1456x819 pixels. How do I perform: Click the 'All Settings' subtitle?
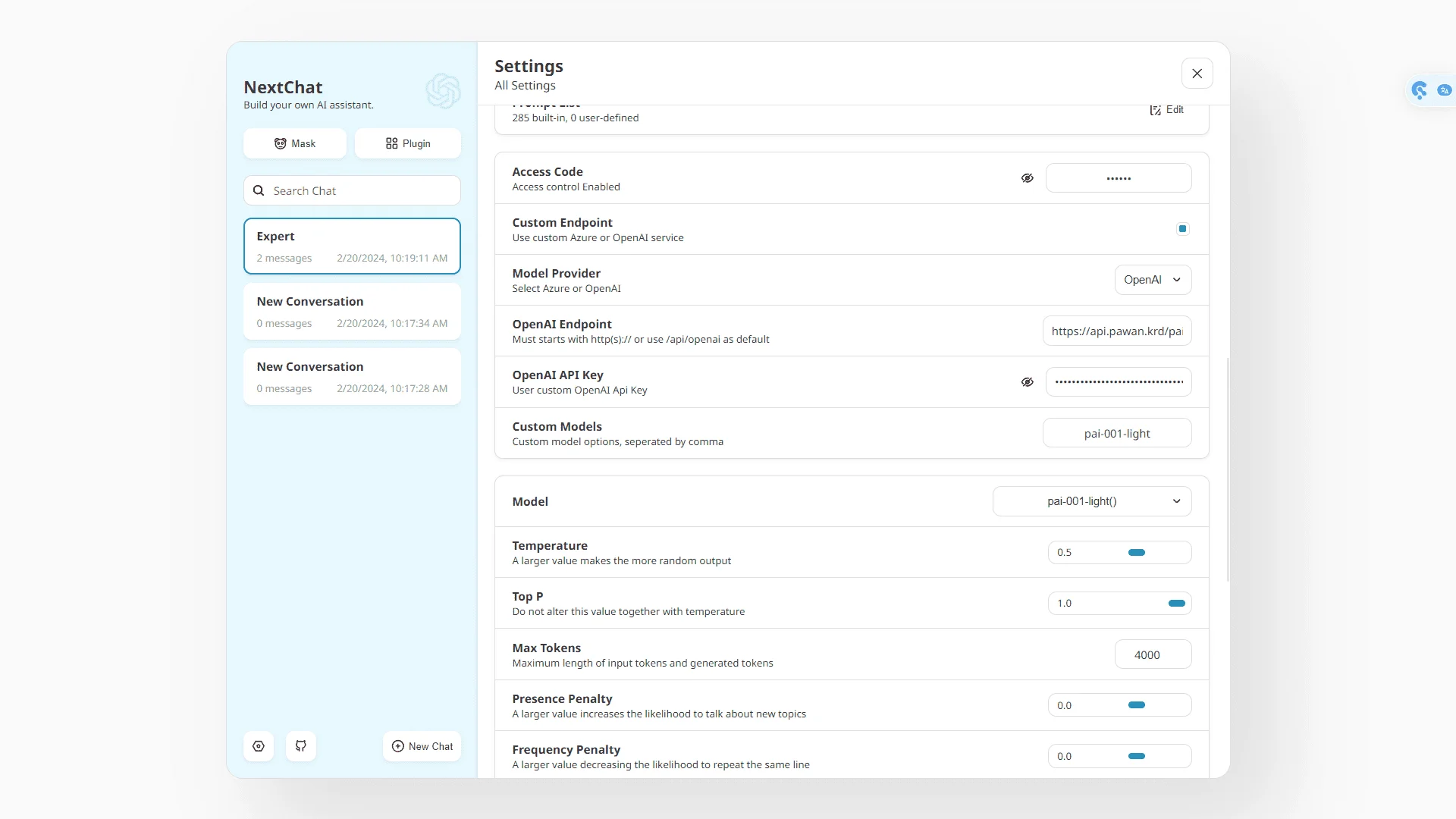(x=525, y=86)
